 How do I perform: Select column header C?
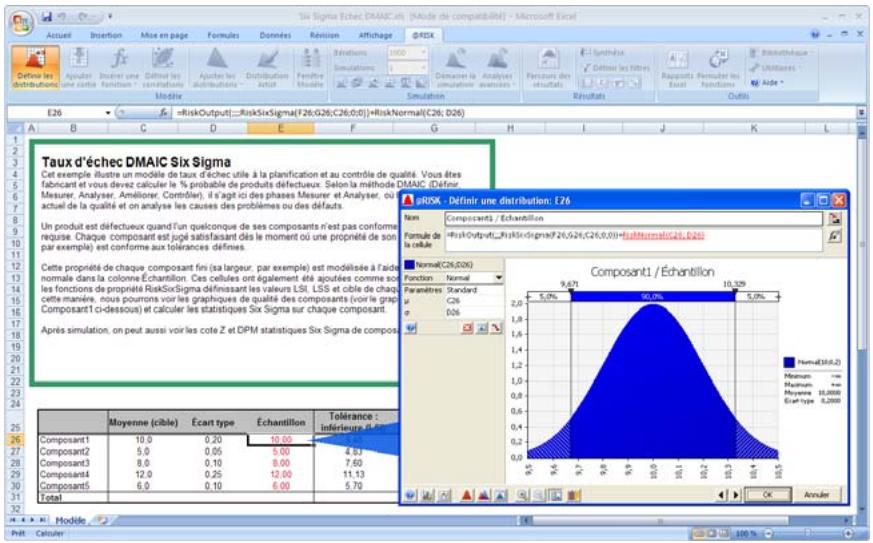tap(143, 128)
